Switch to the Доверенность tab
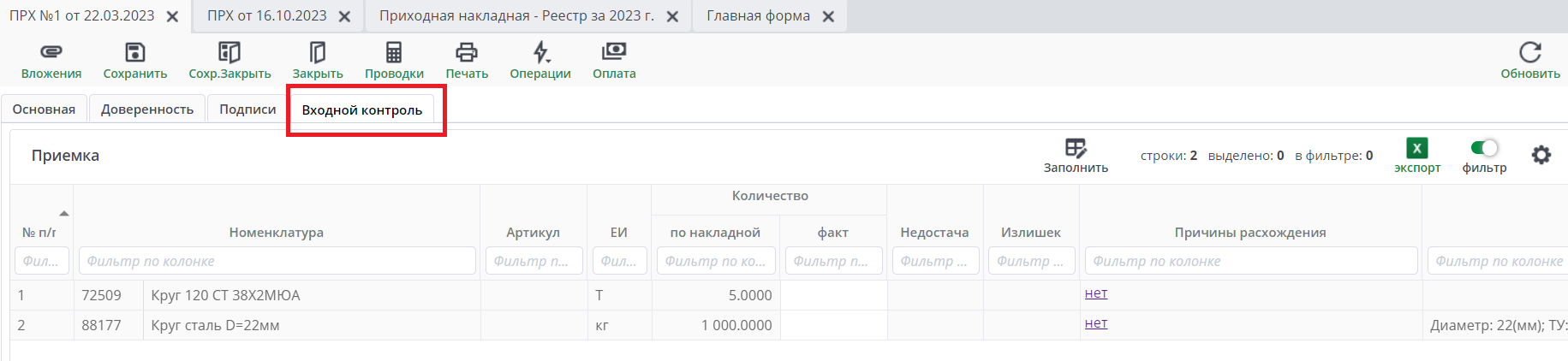 [147, 109]
